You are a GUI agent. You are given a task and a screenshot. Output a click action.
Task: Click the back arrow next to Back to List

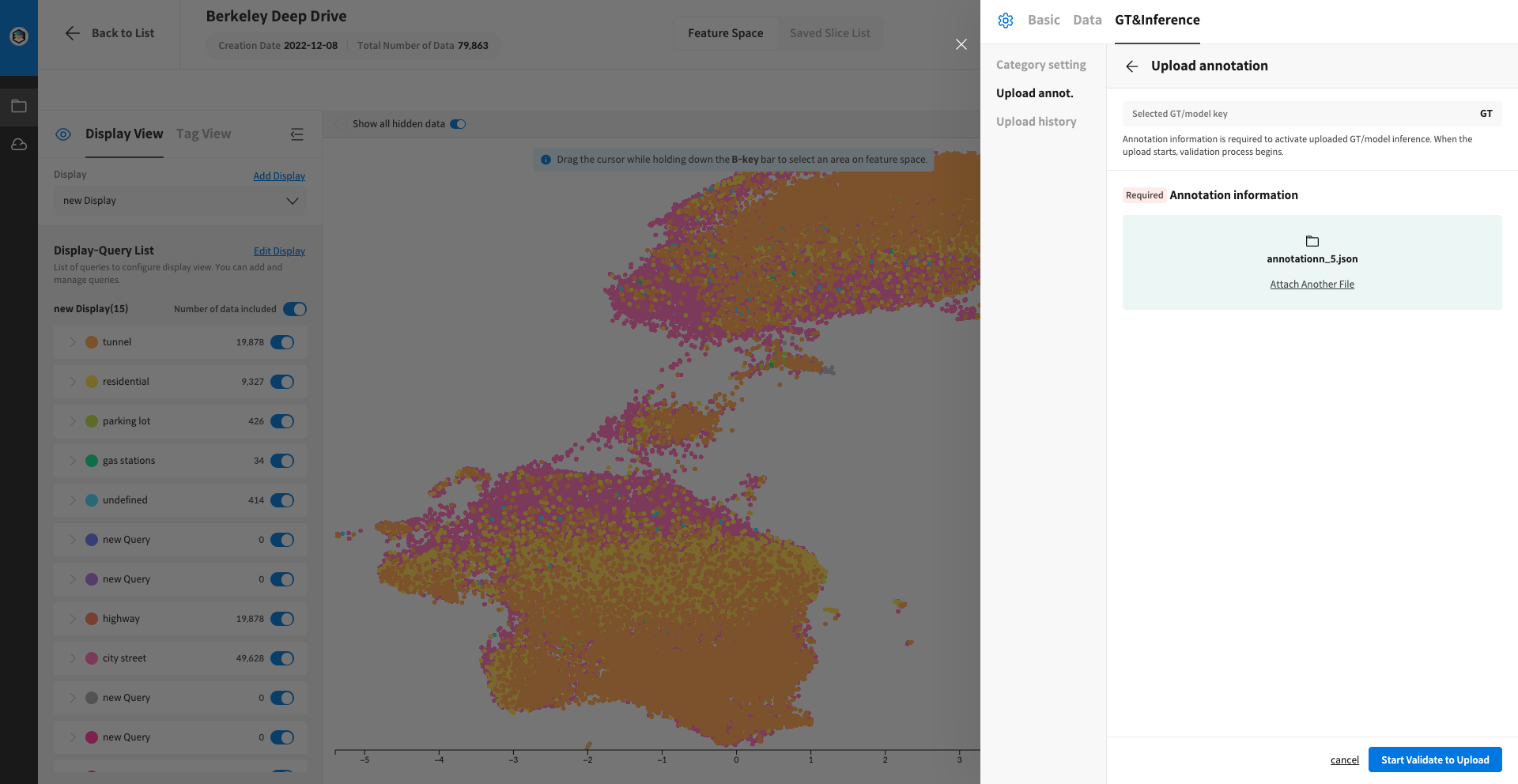point(72,33)
